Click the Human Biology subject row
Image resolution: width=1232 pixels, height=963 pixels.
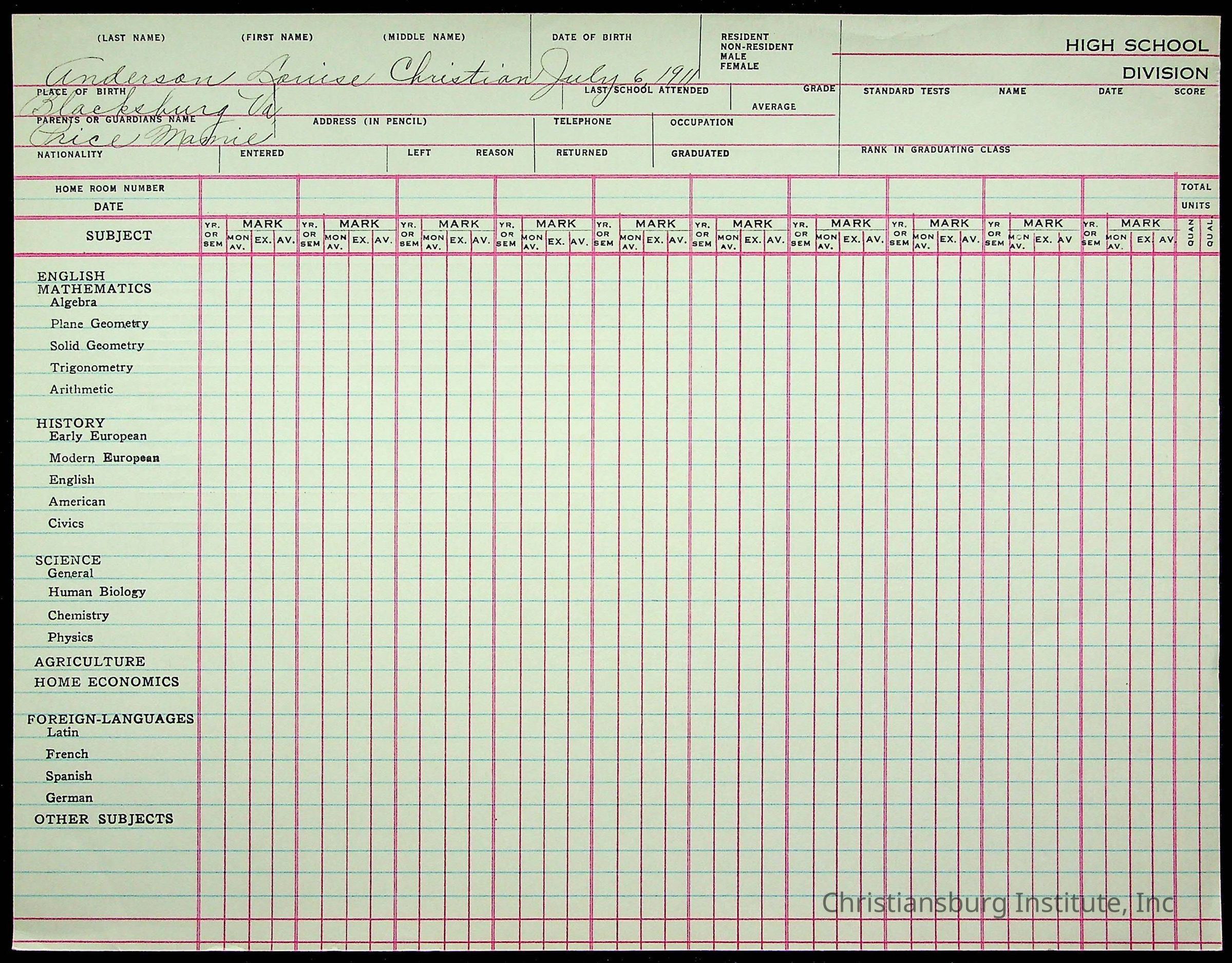click(x=97, y=592)
